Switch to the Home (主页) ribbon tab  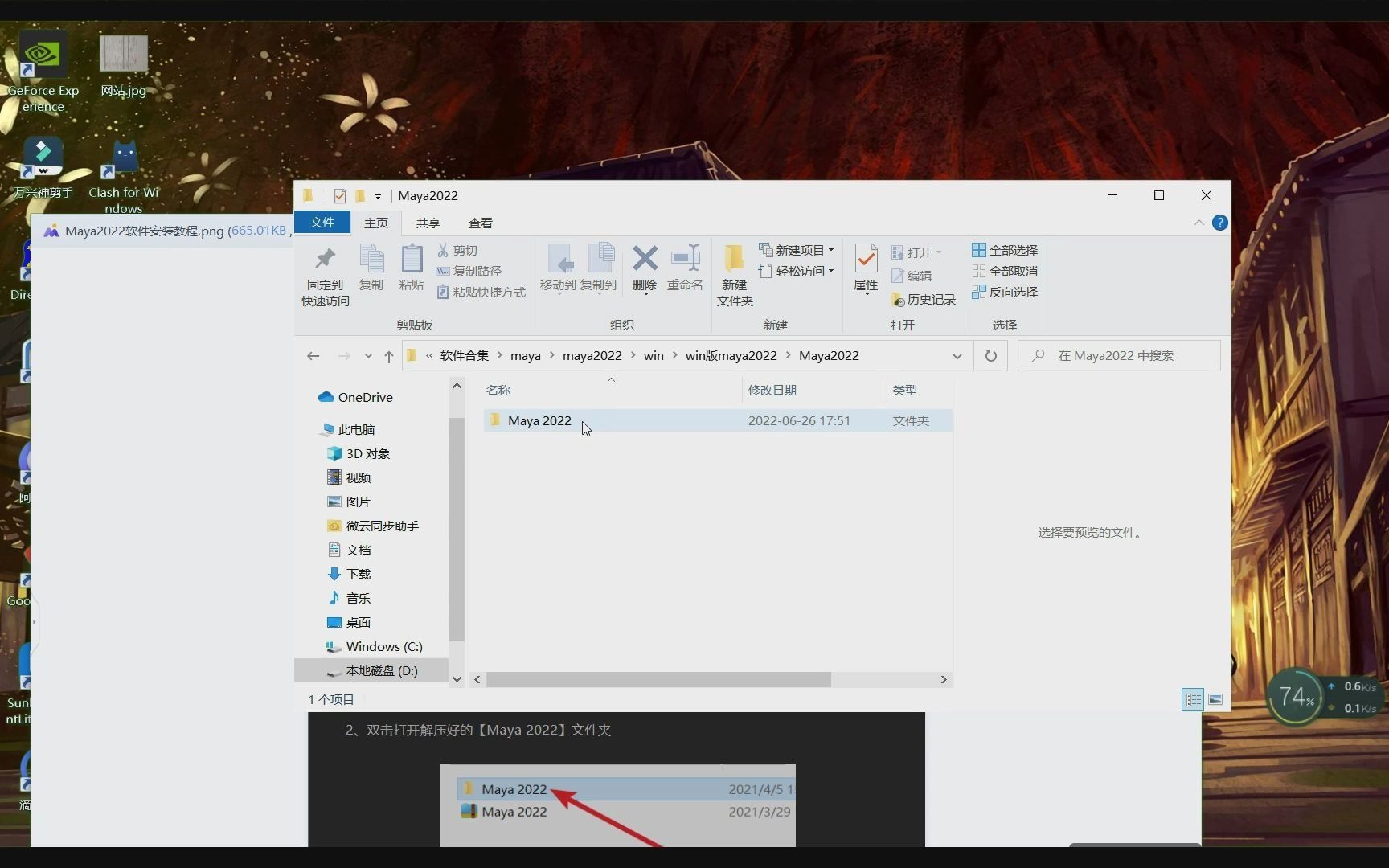click(376, 223)
